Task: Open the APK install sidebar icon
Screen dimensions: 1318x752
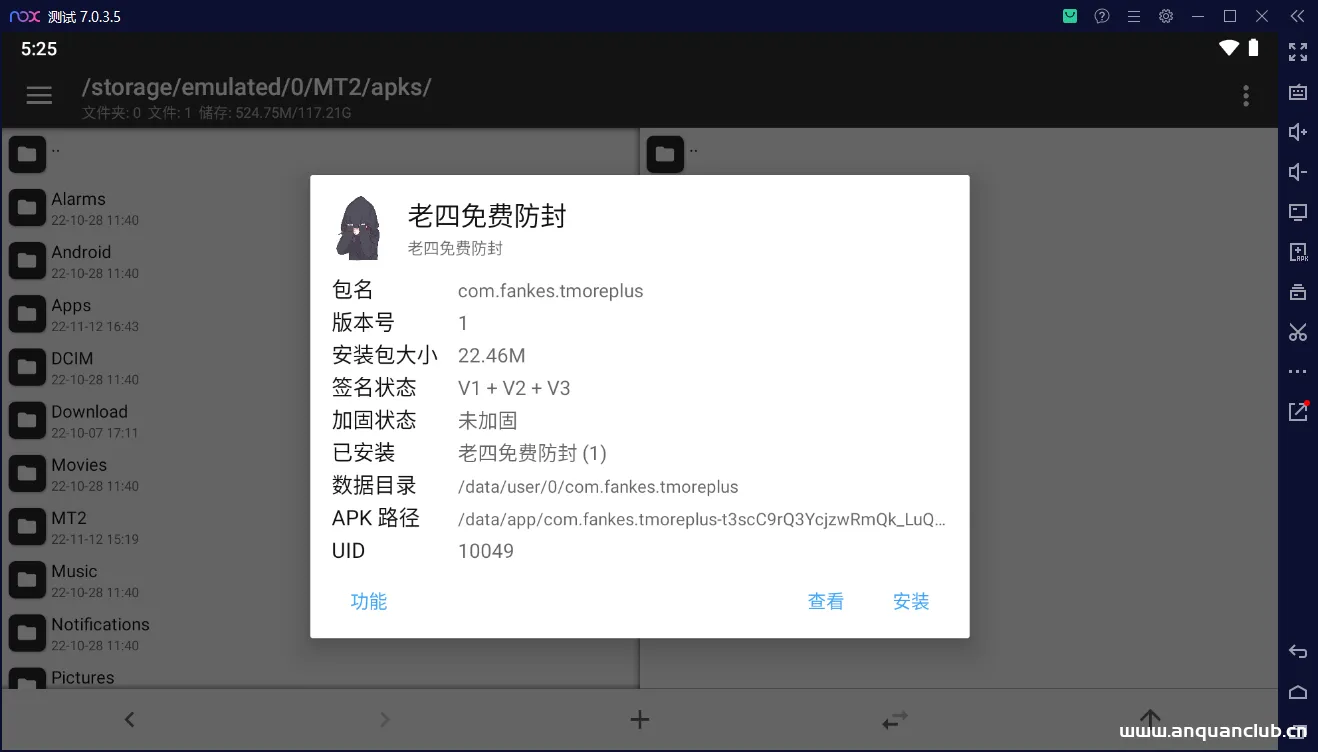Action: coord(1297,252)
